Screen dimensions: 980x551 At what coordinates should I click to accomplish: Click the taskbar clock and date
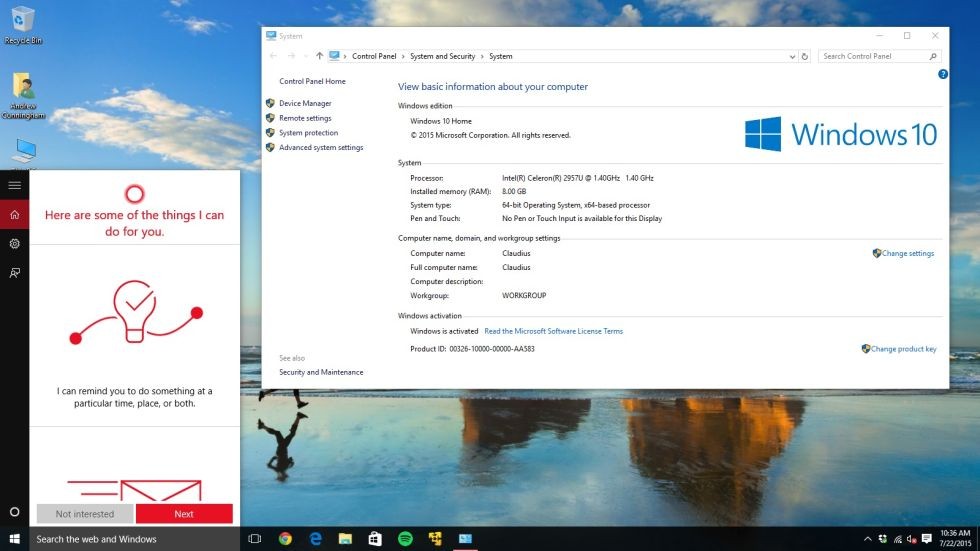tap(956, 539)
